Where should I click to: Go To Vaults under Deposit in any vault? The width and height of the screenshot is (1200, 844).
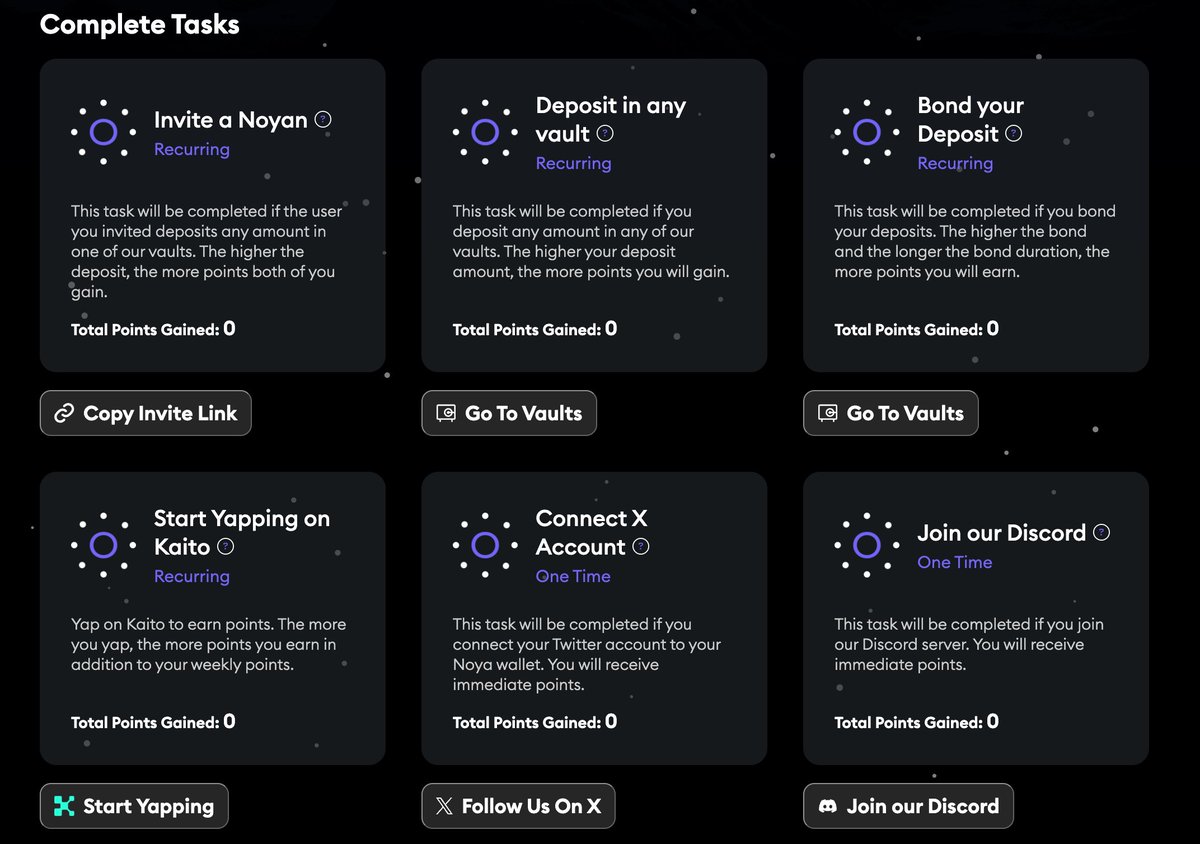509,413
